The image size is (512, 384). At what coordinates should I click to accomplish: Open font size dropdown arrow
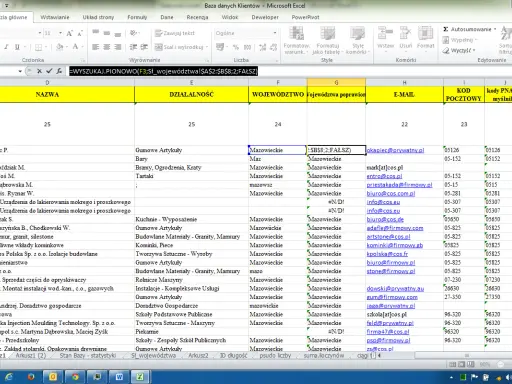[60, 33]
